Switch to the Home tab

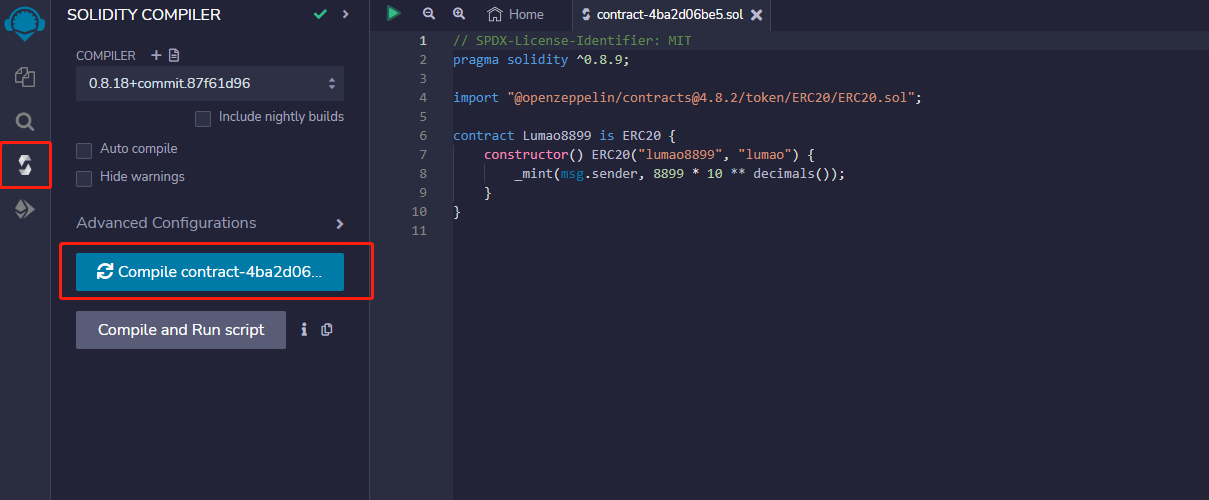[x=516, y=14]
